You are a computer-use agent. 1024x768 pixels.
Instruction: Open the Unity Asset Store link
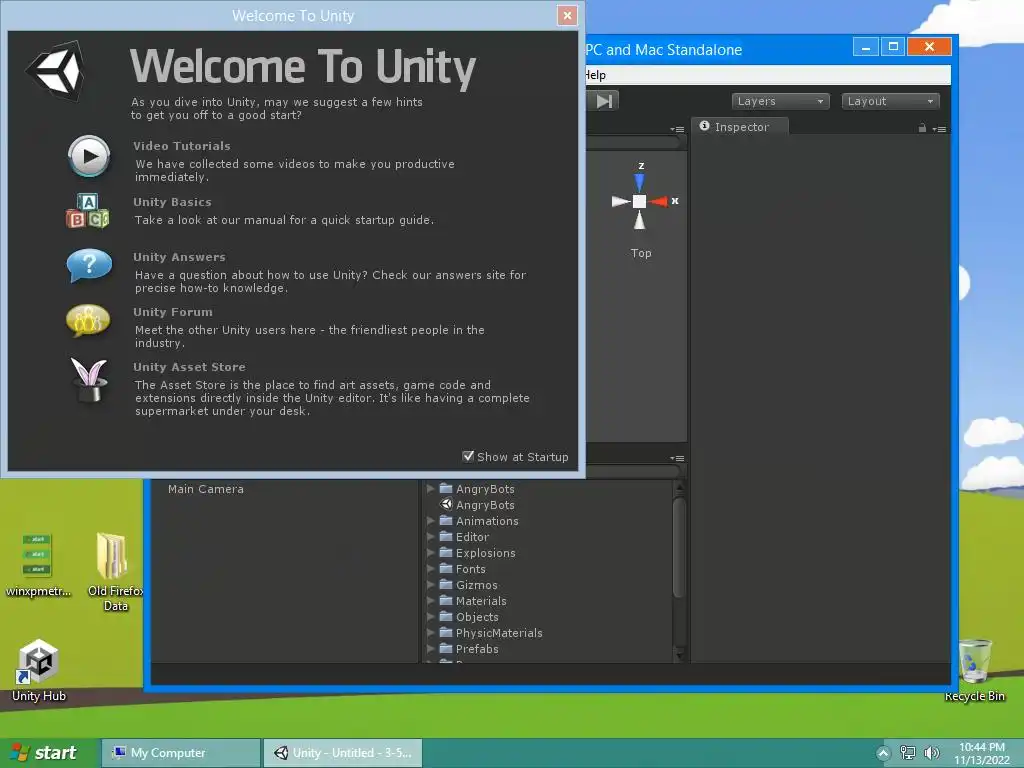click(x=189, y=366)
